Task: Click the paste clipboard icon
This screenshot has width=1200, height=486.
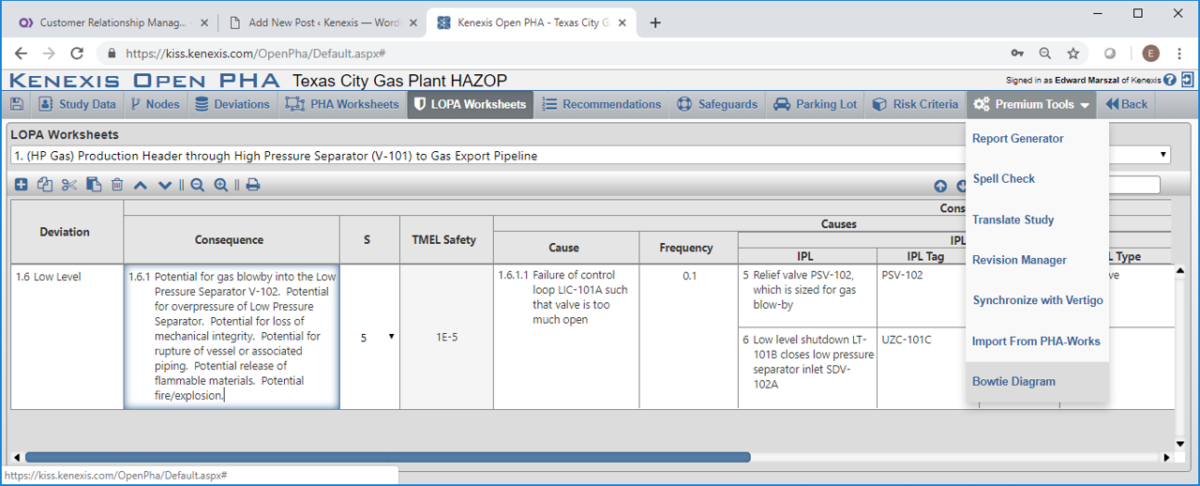Action: tap(93, 184)
